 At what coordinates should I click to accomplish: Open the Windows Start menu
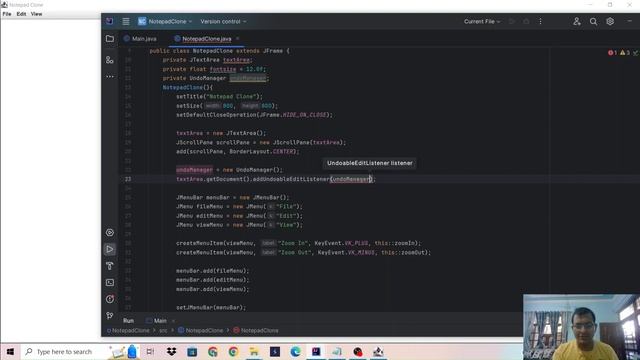pos(10,352)
